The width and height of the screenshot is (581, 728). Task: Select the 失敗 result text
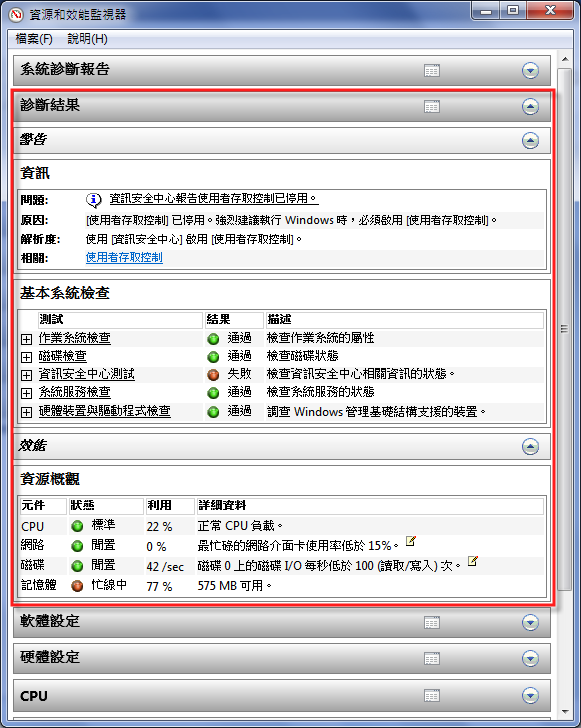239,374
